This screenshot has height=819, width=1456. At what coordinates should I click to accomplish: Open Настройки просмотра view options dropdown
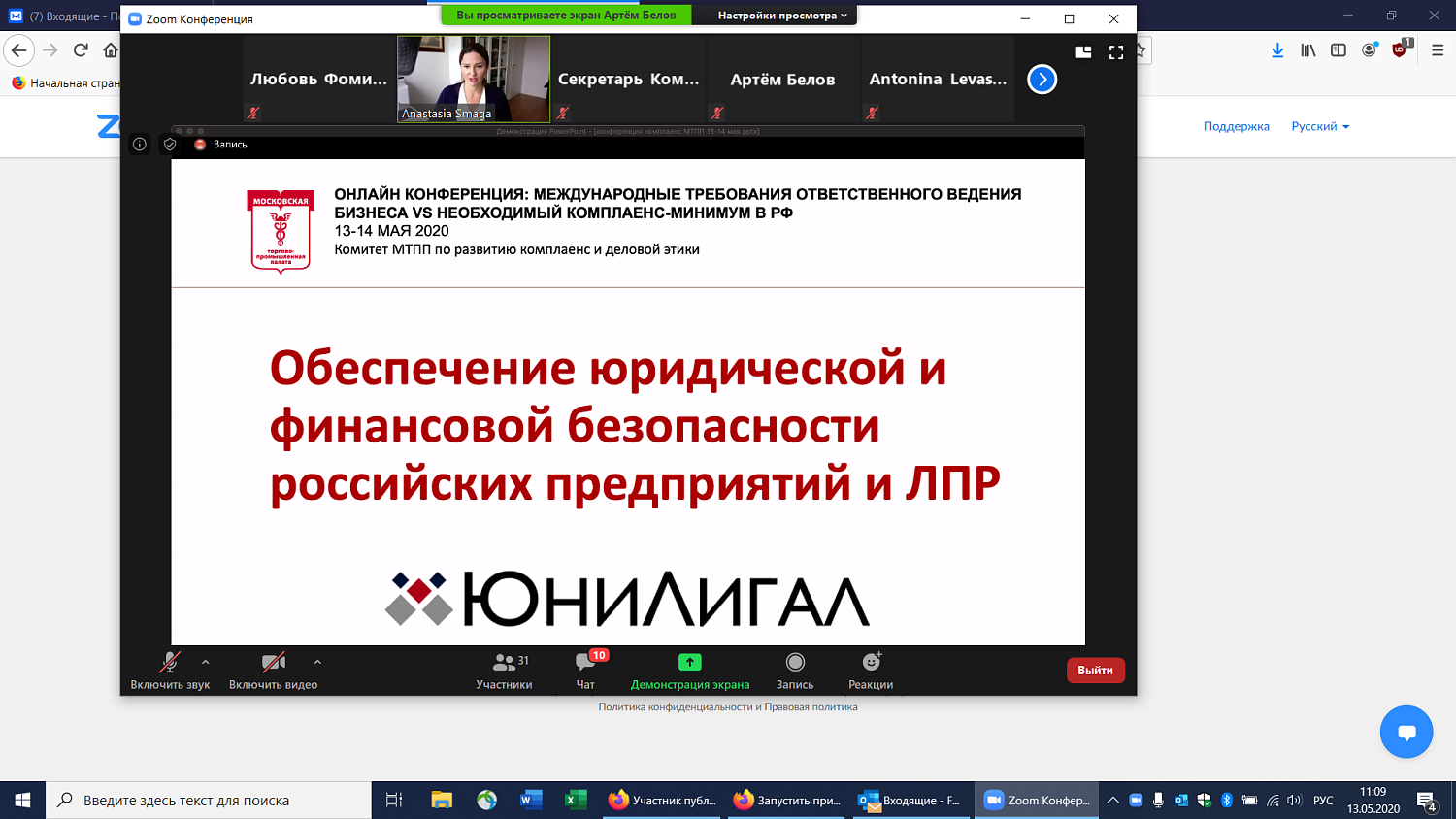click(782, 16)
